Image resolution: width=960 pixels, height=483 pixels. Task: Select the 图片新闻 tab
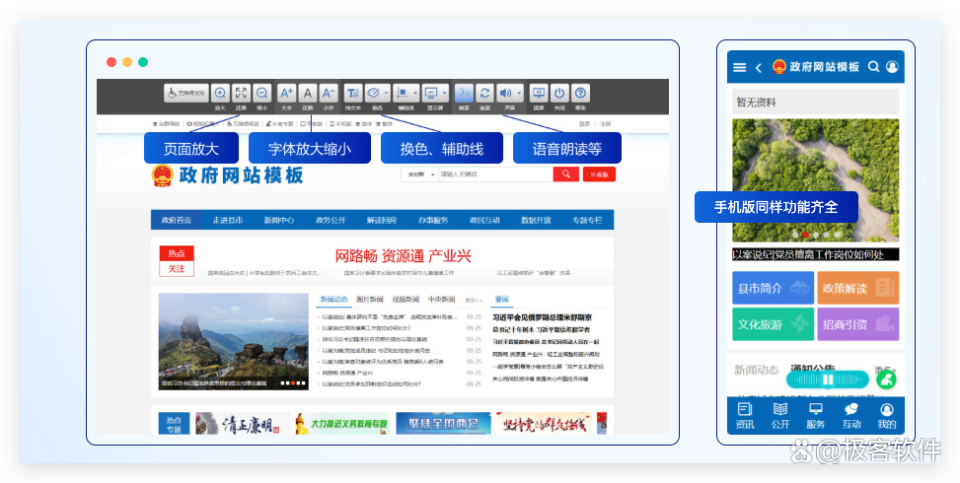[370, 299]
